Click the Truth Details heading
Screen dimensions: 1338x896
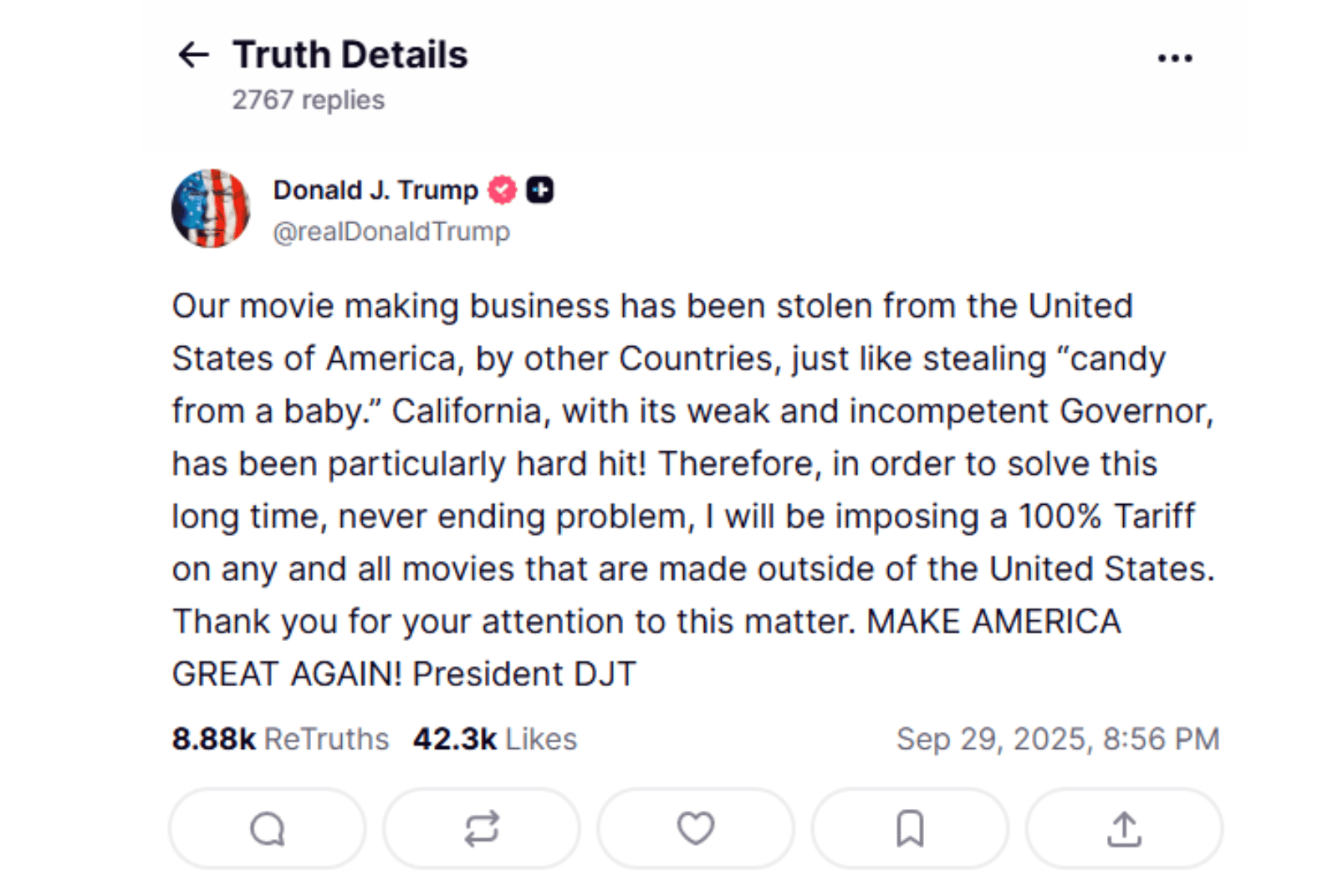(x=350, y=55)
